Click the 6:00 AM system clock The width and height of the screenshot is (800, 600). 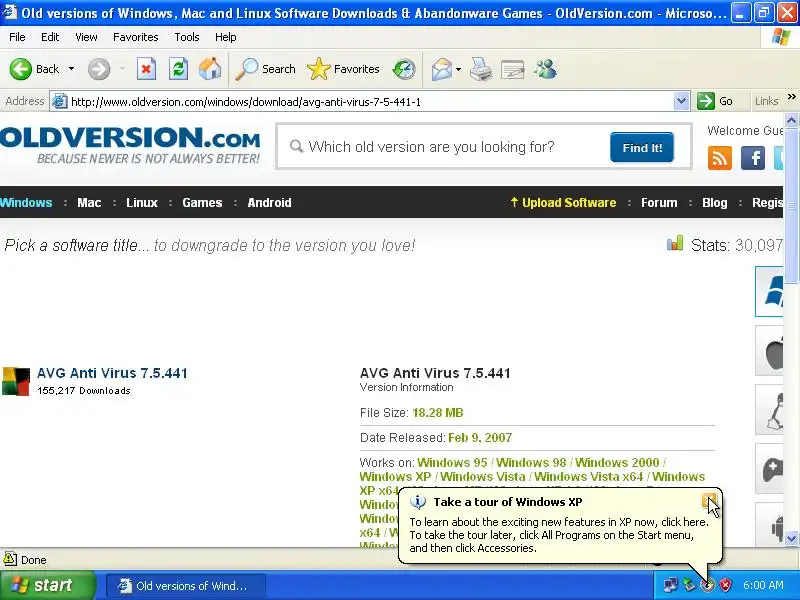tap(763, 585)
